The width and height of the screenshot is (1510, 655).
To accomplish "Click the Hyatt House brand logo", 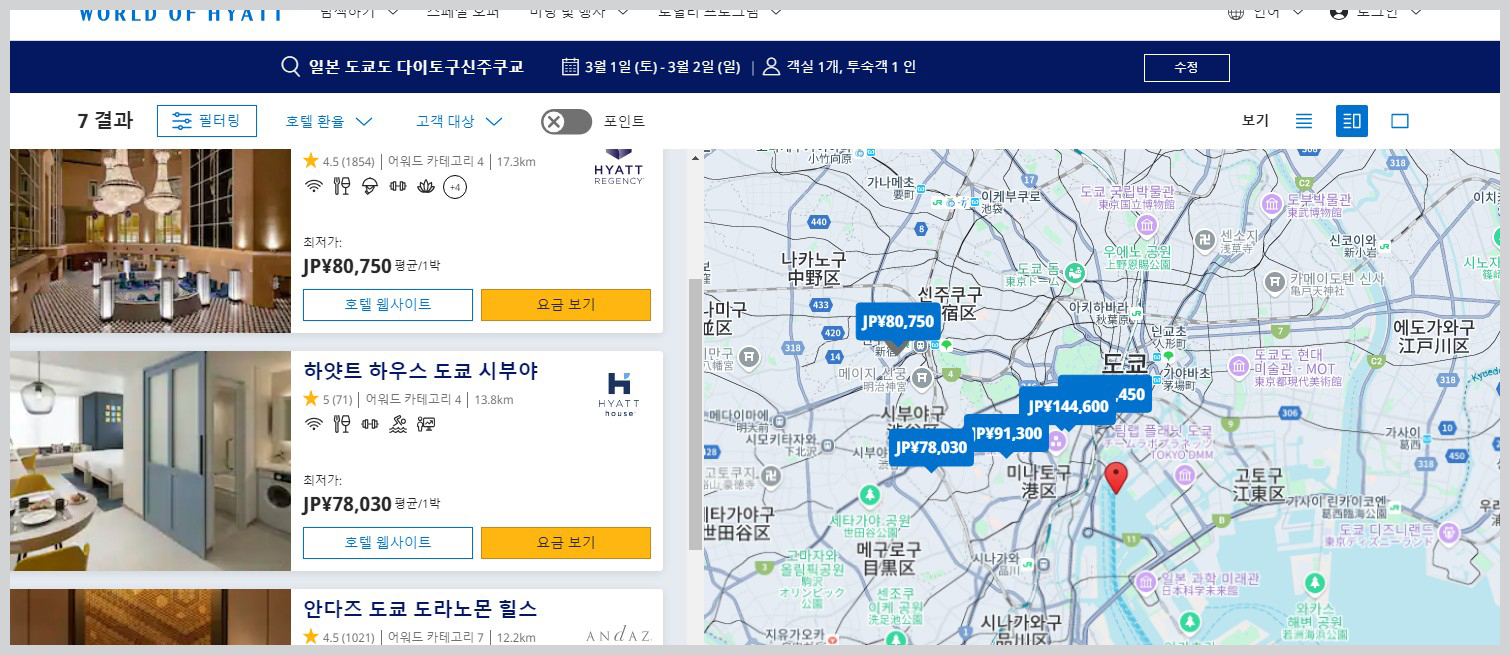I will (x=619, y=394).
